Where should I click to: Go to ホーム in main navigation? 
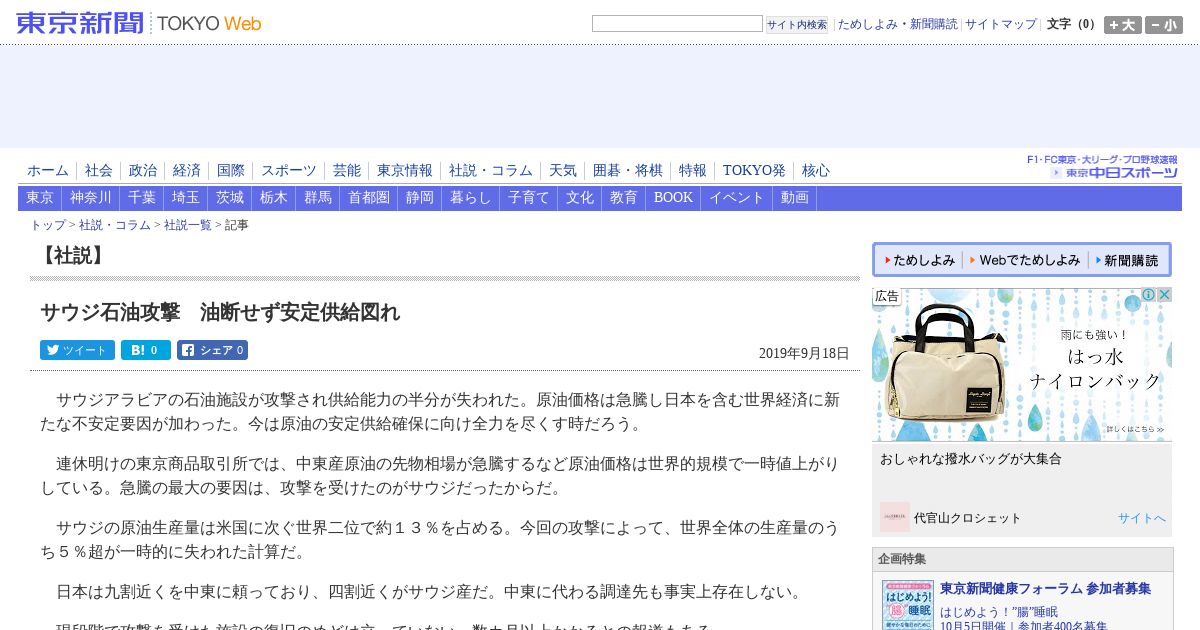pyautogui.click(x=48, y=171)
